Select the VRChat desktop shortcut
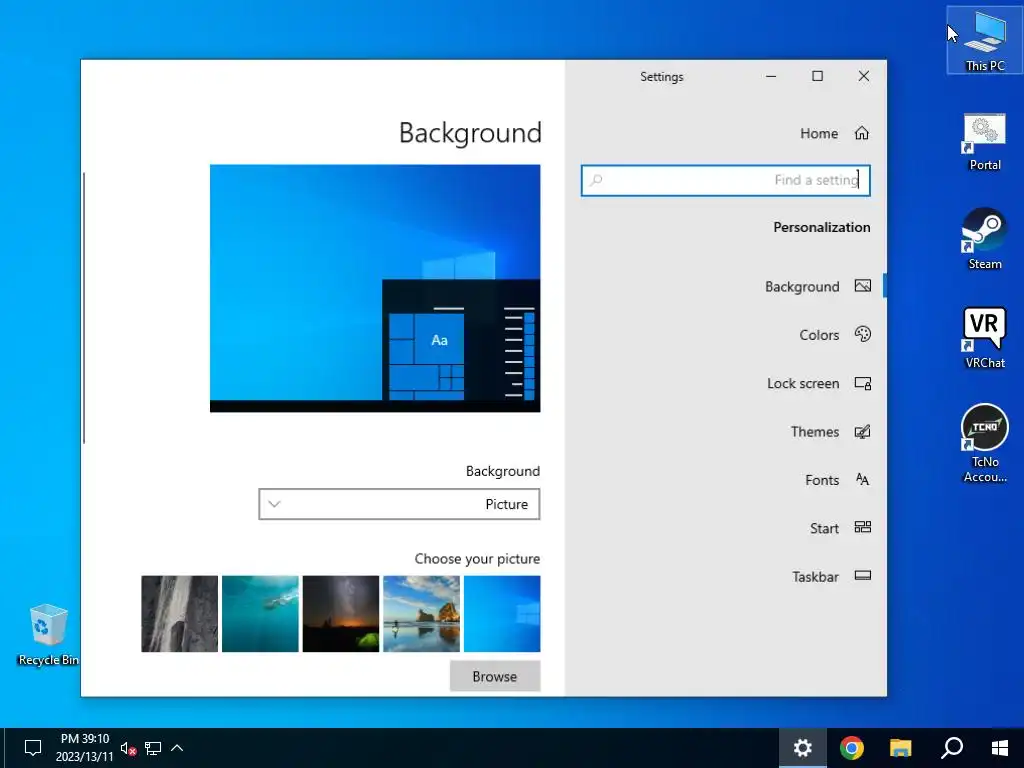Screen dimensions: 1024x768 (x=985, y=338)
